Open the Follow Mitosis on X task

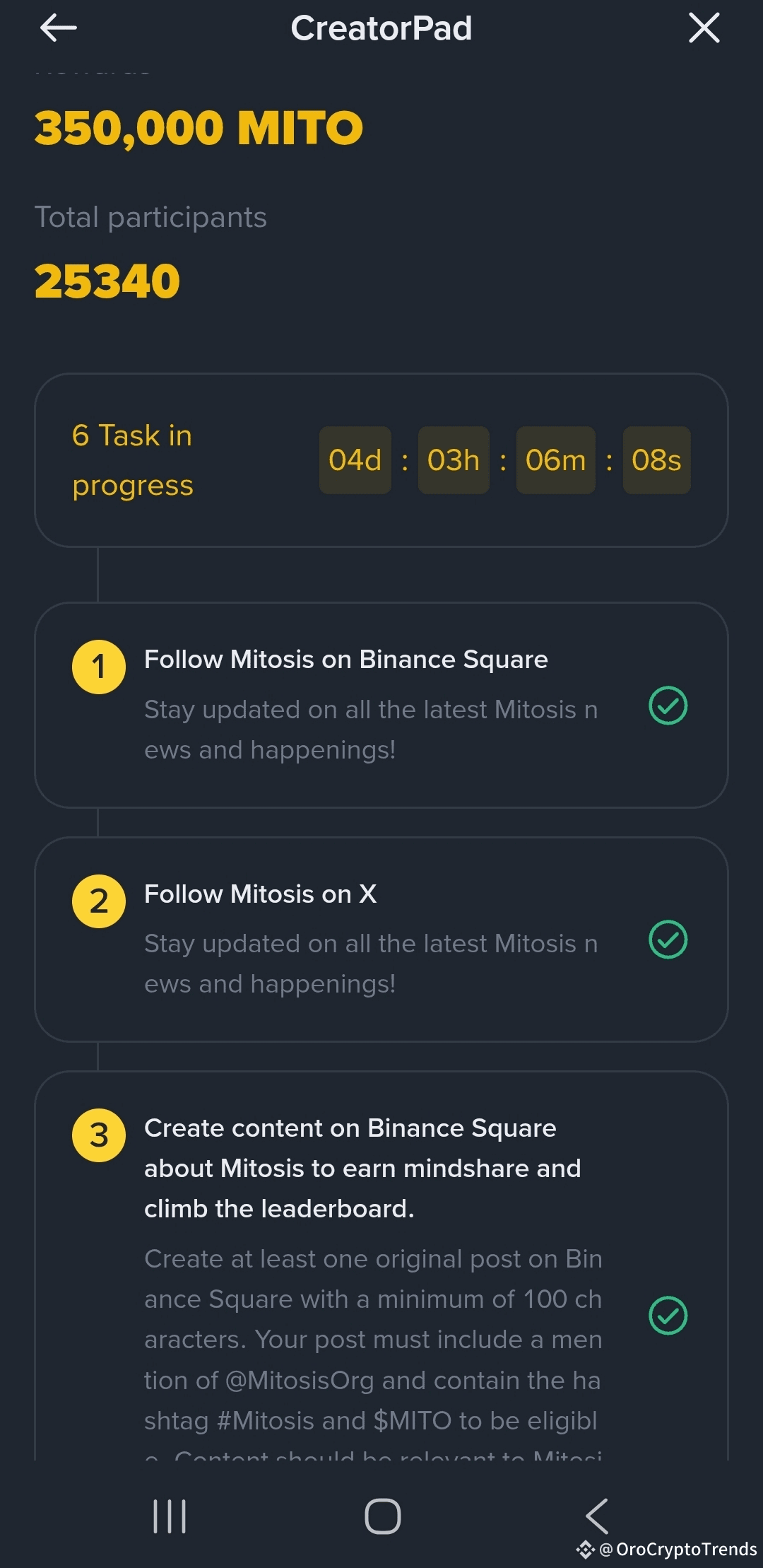(x=260, y=894)
